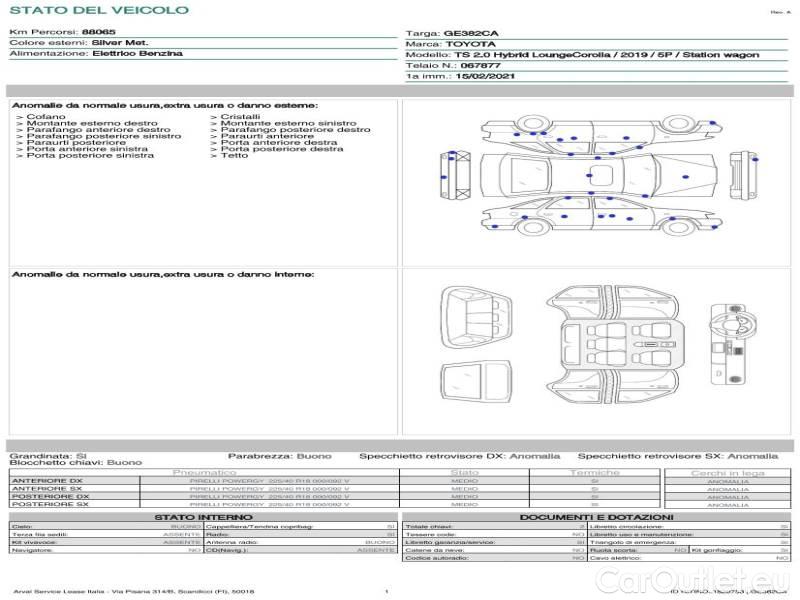
Task: Click the Parafango posteriore sinistro entry
Action: (104, 136)
